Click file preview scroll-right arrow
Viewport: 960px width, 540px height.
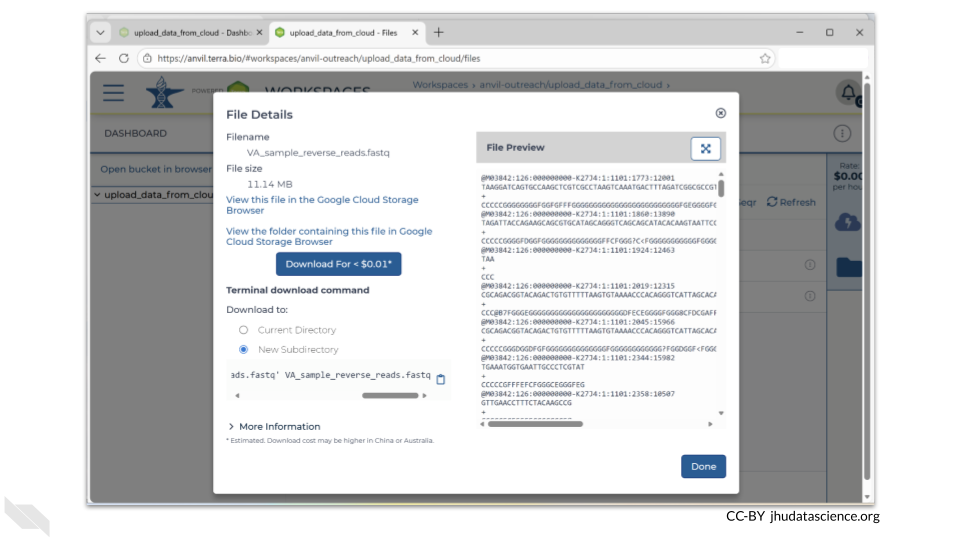(710, 424)
